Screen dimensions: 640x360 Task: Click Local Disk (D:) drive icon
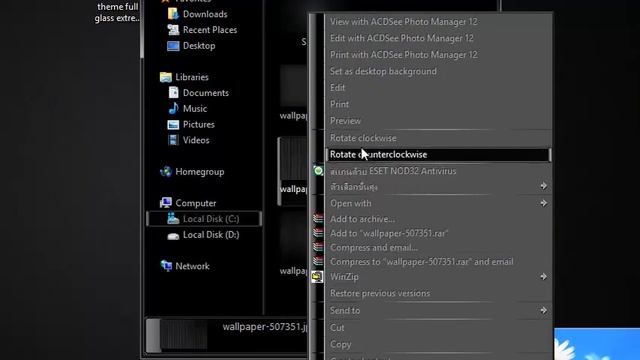click(173, 236)
